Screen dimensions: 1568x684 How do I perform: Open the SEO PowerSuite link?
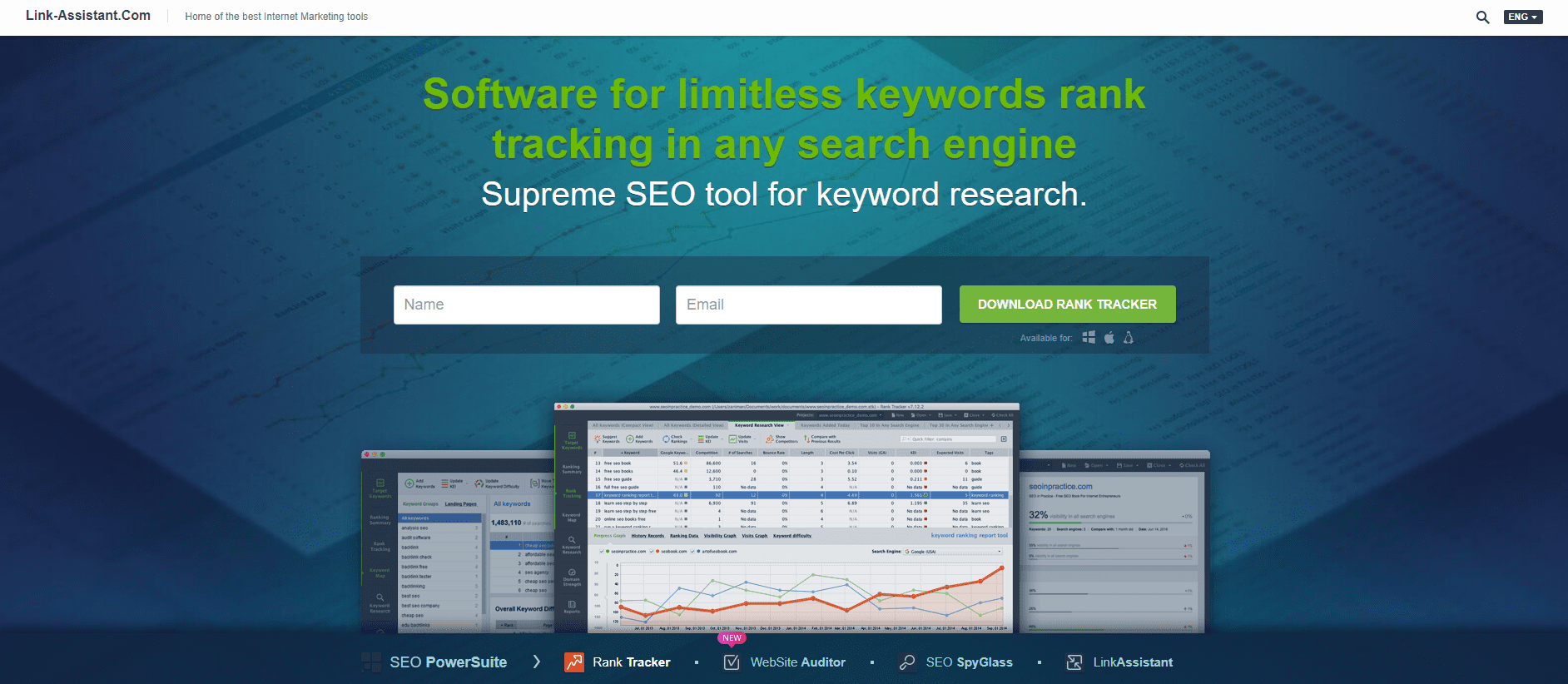(x=448, y=662)
